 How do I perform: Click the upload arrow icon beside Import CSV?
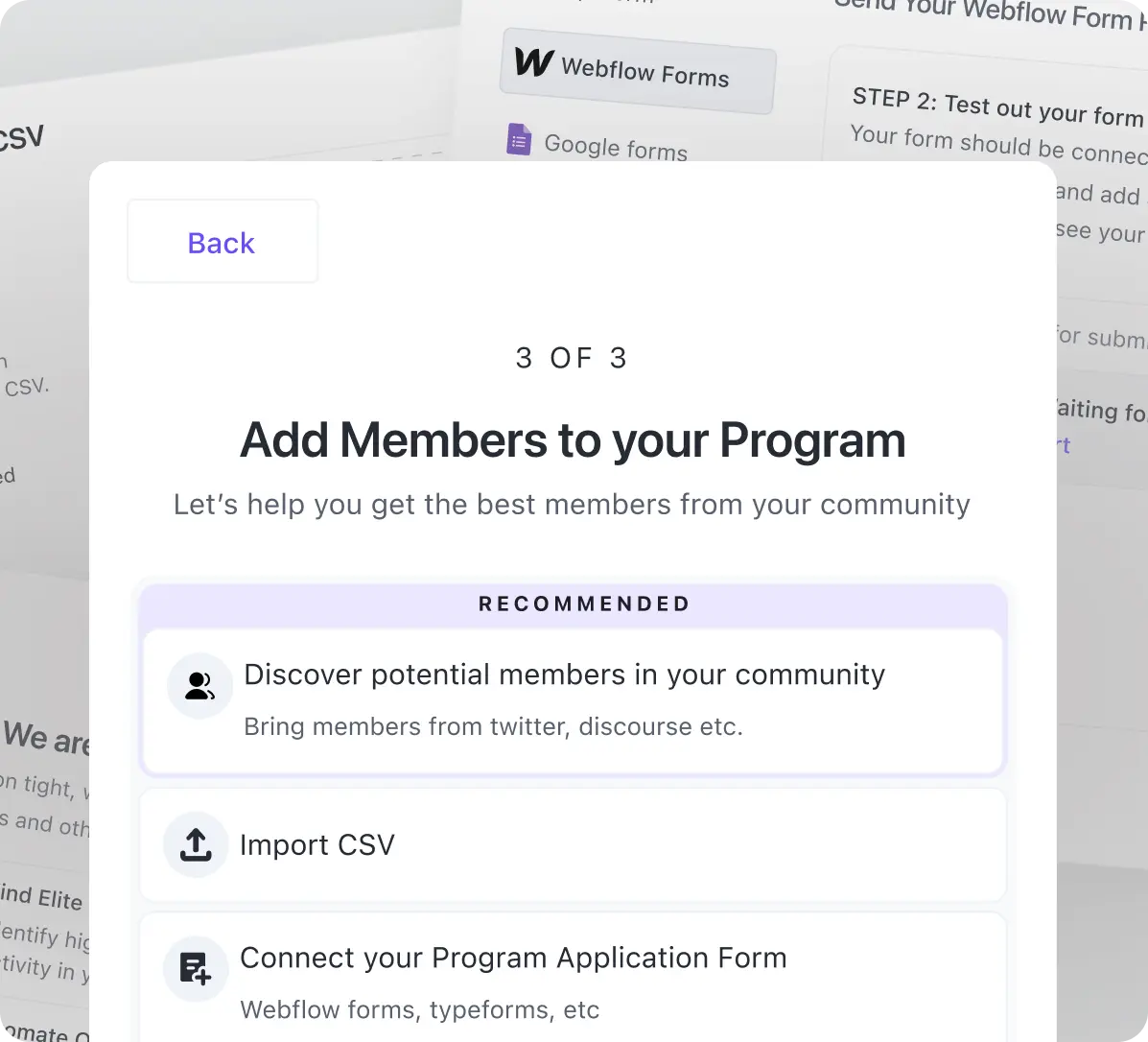coord(196,845)
